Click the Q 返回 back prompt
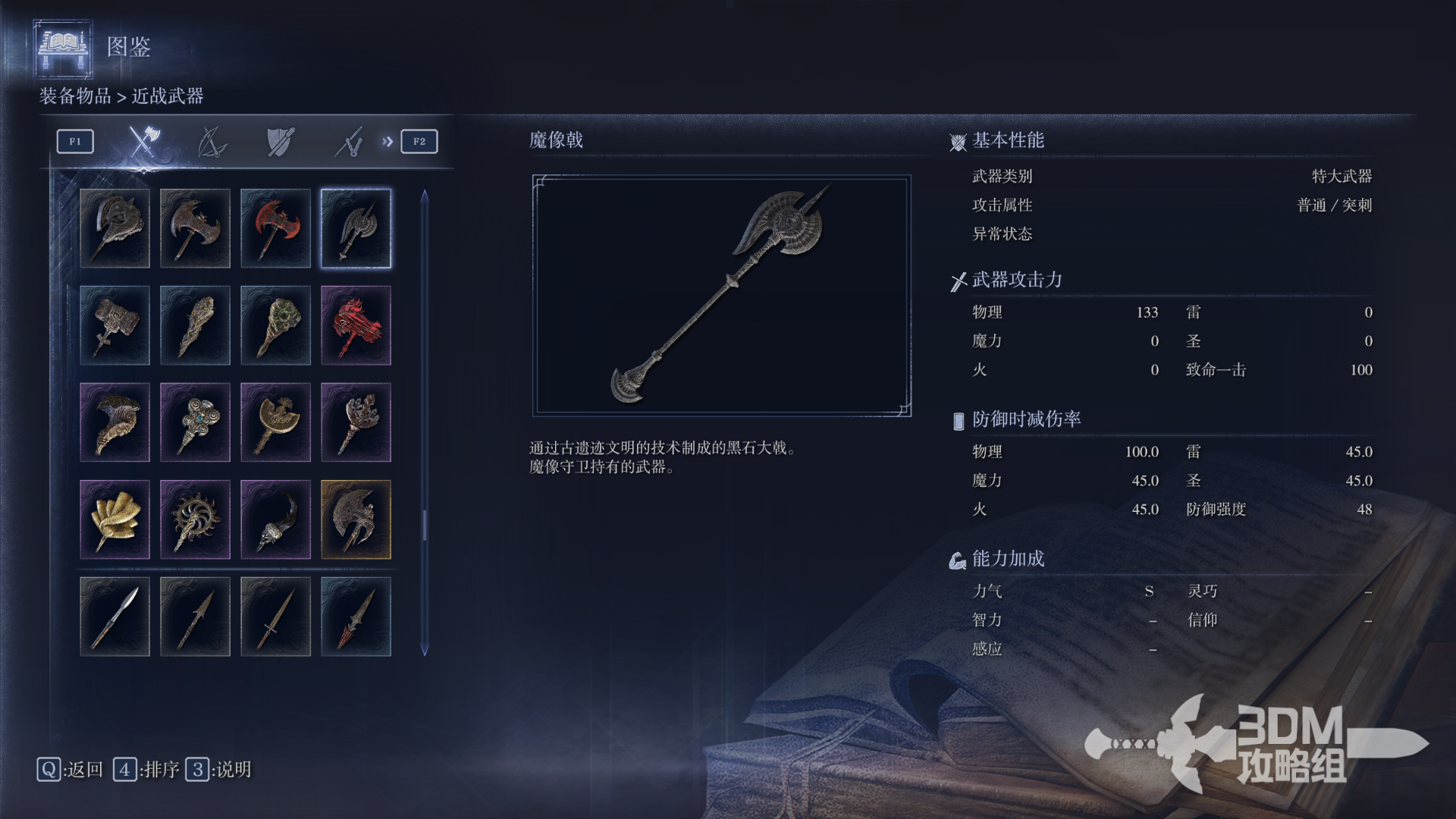Image resolution: width=1456 pixels, height=819 pixels. [x=70, y=770]
